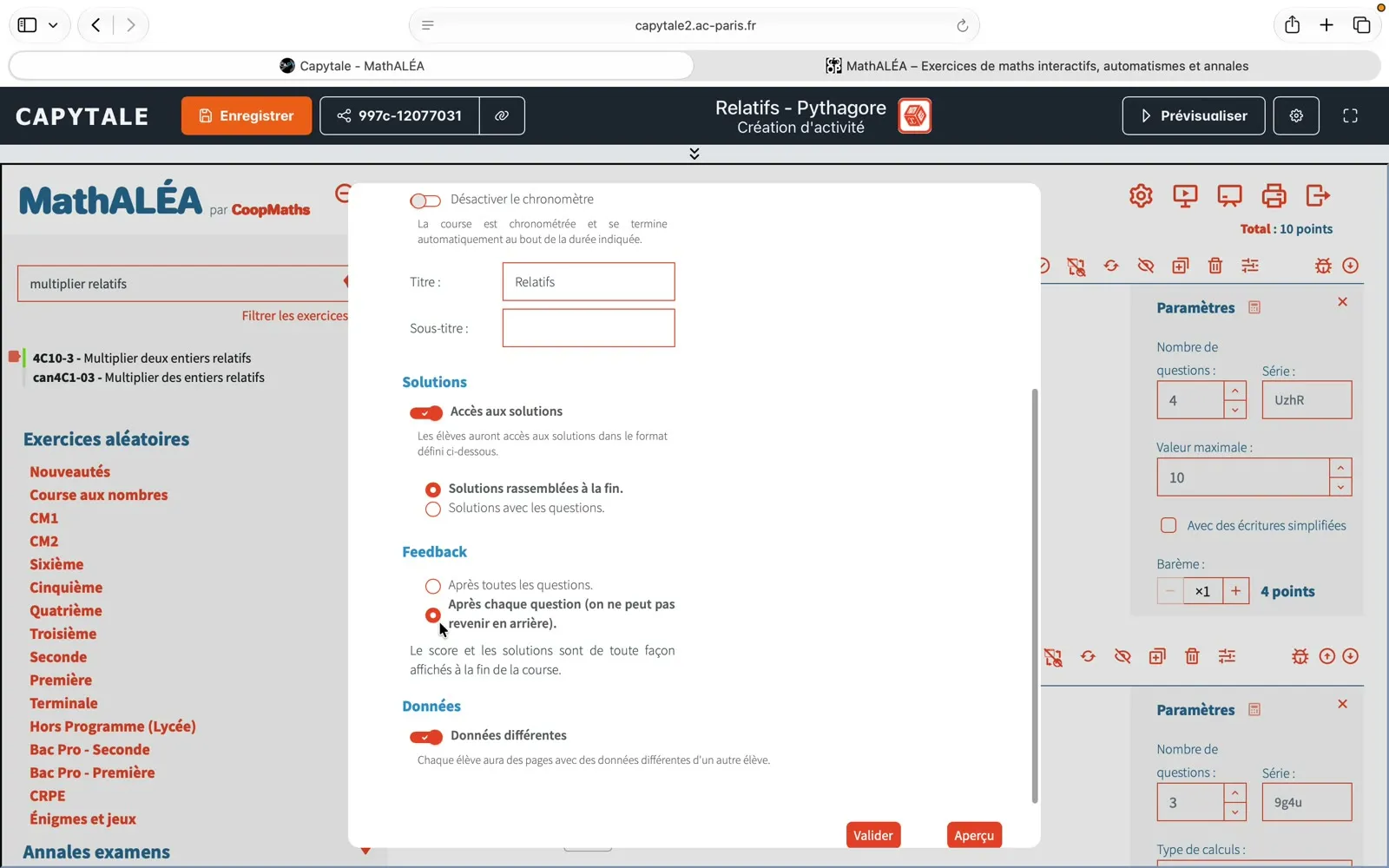Viewport: 1389px width, 868px height.
Task: Click the Titre input field containing Relatifs
Action: click(x=589, y=282)
